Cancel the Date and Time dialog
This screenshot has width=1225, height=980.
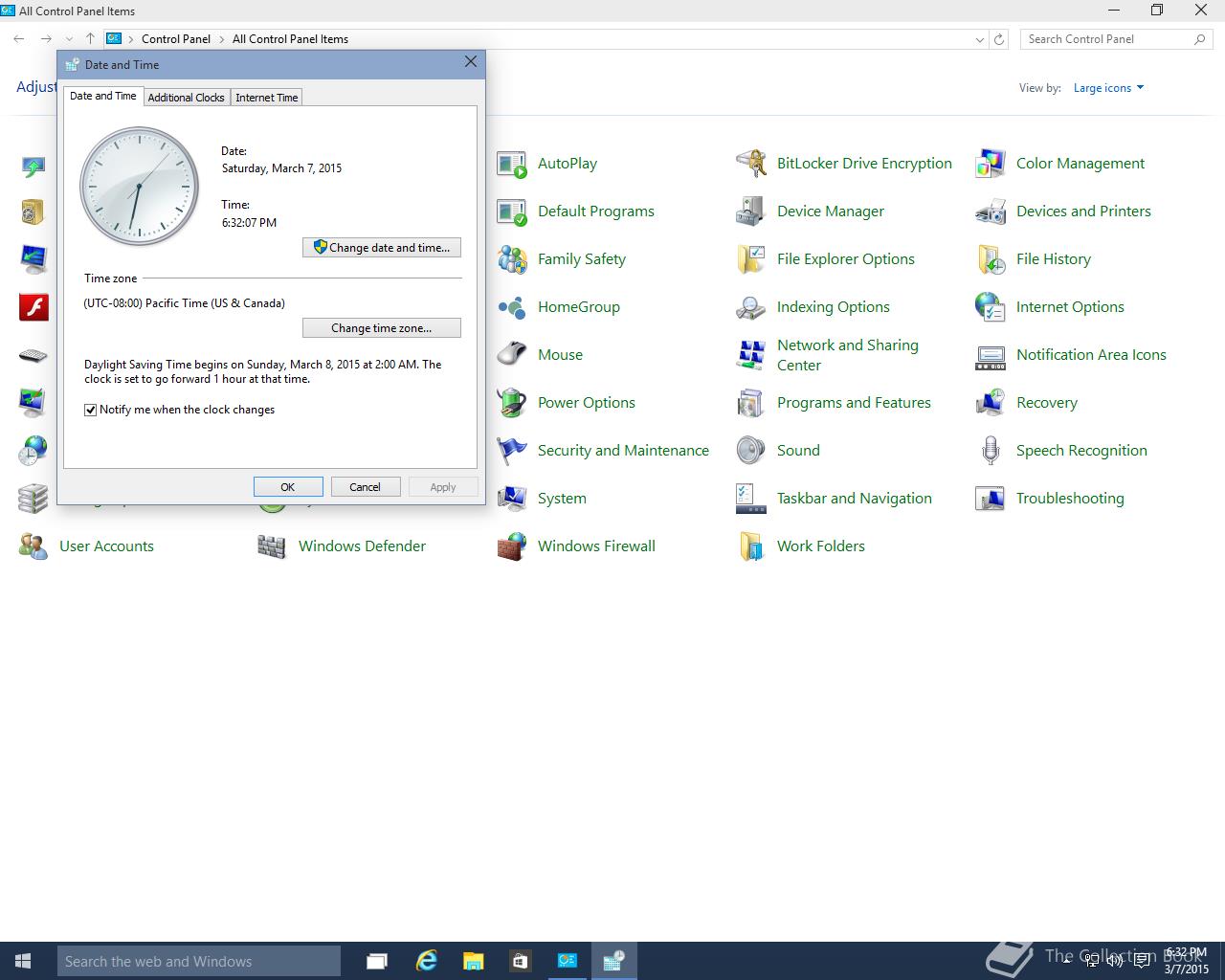(366, 486)
